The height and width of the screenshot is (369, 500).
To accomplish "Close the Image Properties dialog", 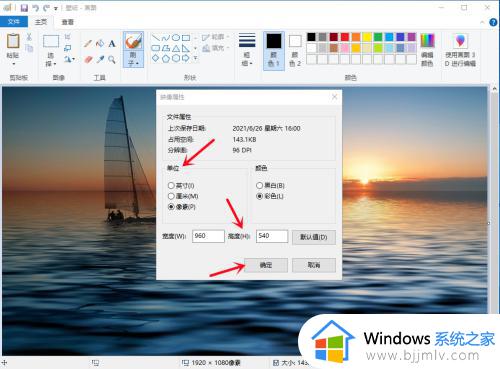I will [334, 97].
